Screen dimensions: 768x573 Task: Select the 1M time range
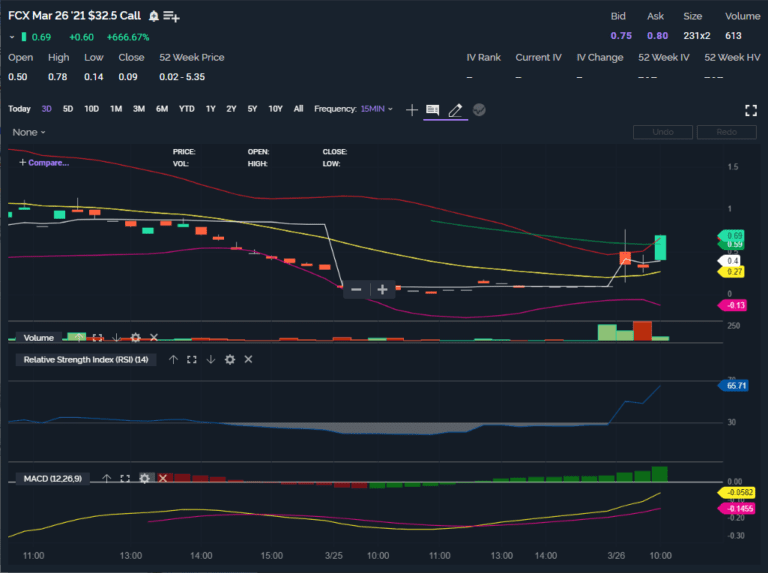tap(116, 109)
